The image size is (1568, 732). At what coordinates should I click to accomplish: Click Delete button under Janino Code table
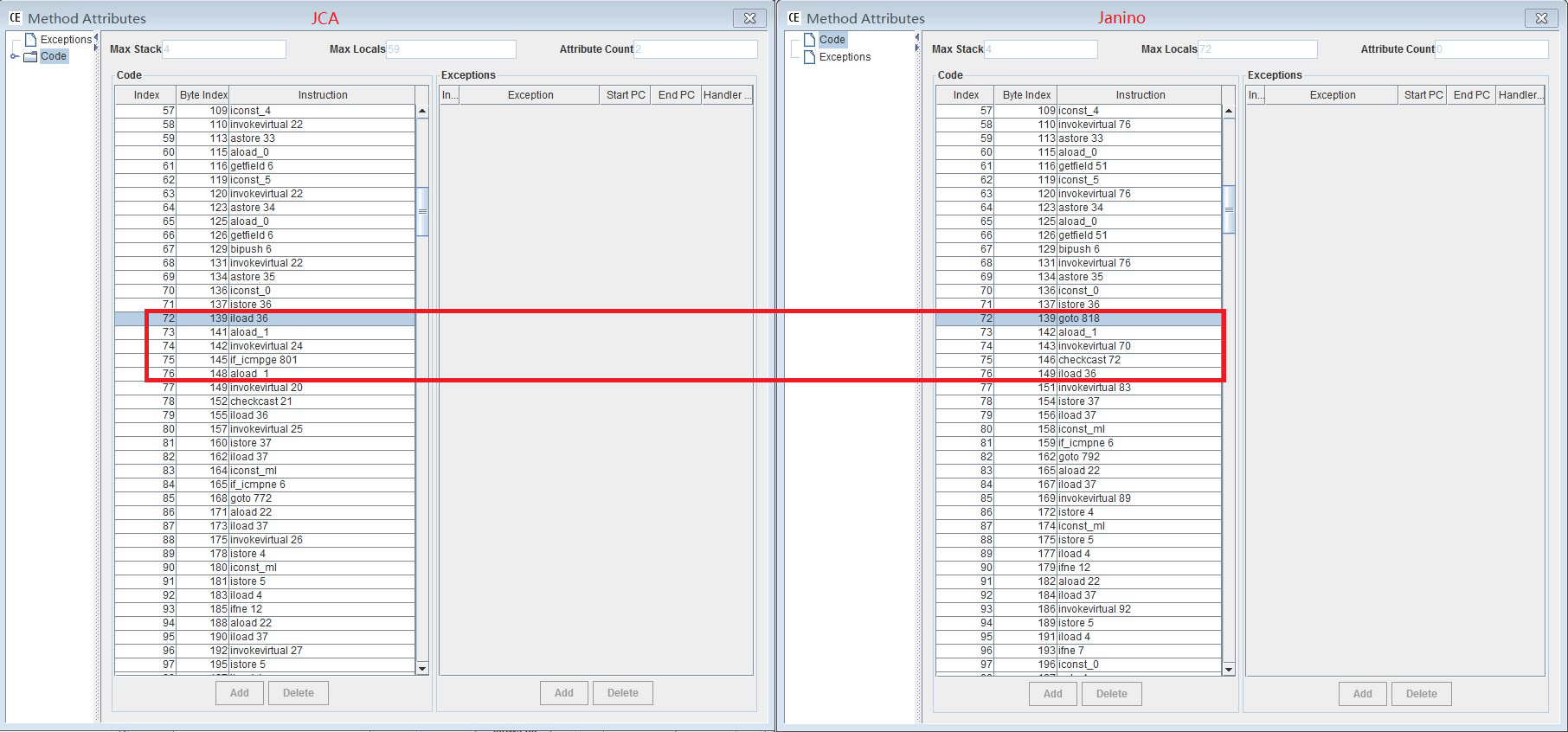pos(1112,694)
